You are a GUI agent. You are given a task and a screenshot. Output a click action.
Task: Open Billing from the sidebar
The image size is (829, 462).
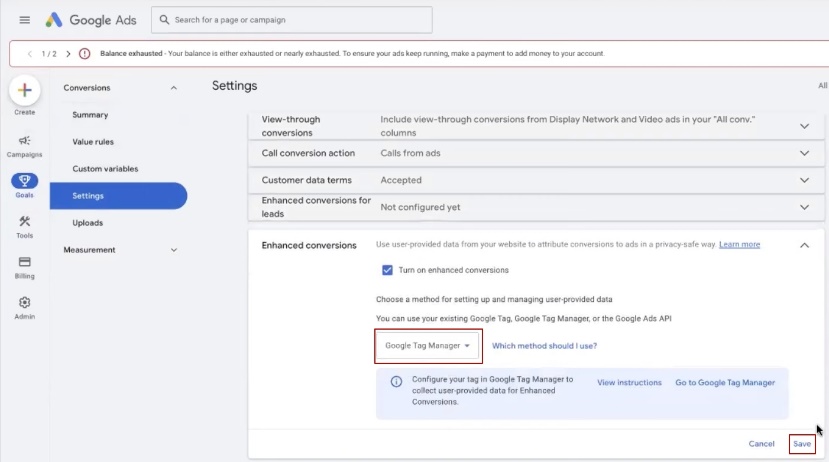pos(25,262)
